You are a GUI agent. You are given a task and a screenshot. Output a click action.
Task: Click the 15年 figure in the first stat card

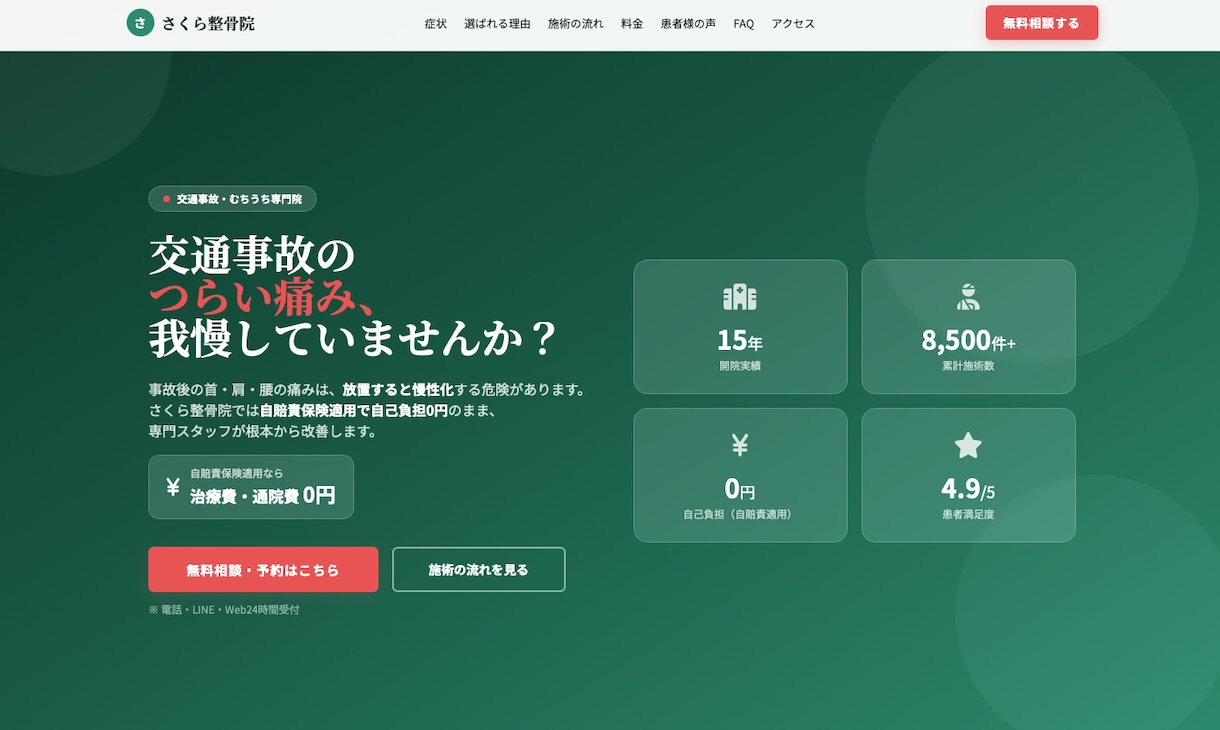pyautogui.click(x=740, y=341)
